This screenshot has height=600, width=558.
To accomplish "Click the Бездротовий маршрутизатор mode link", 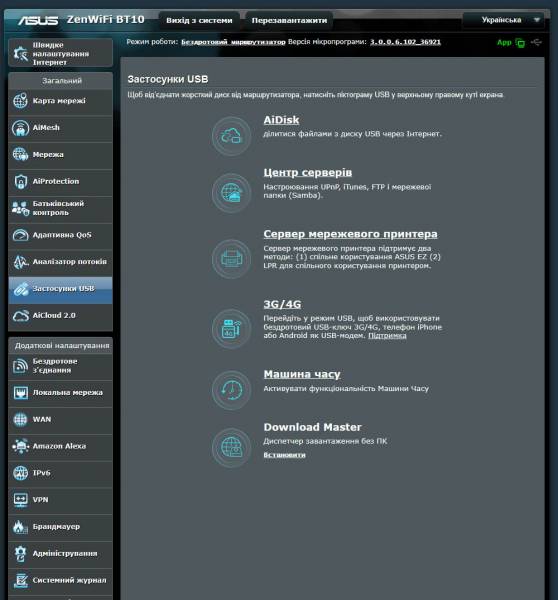I will tap(233, 42).
